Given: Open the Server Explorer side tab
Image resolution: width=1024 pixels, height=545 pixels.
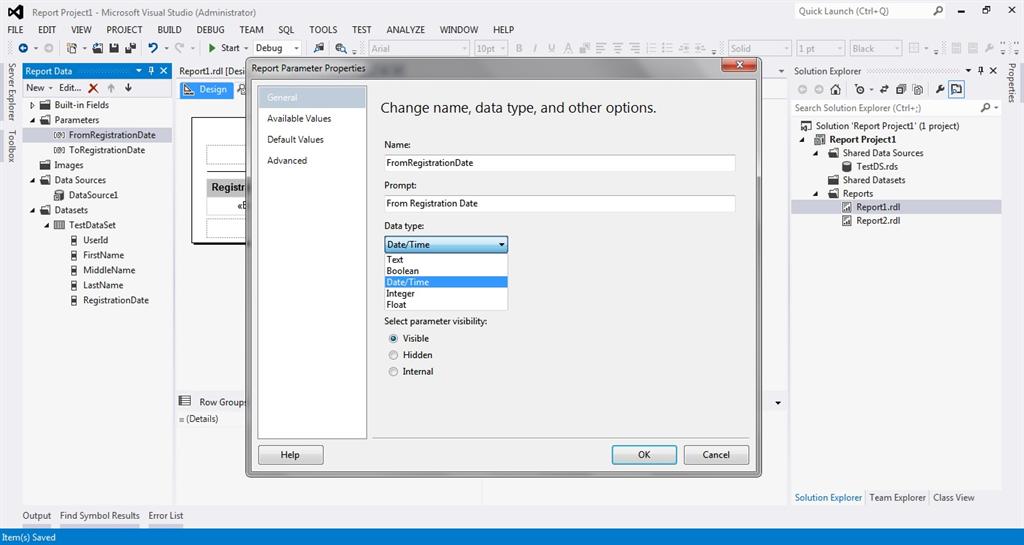Looking at the screenshot, I should pos(11,91).
